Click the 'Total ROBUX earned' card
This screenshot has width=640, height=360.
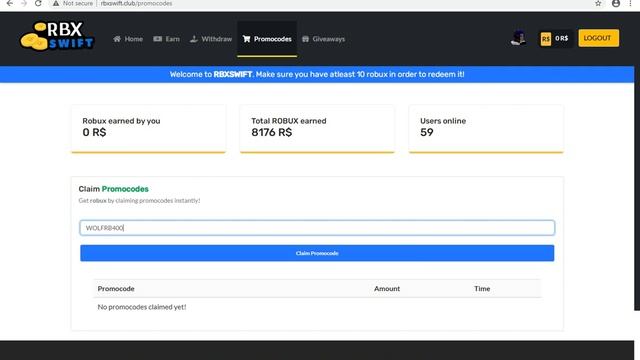point(317,129)
